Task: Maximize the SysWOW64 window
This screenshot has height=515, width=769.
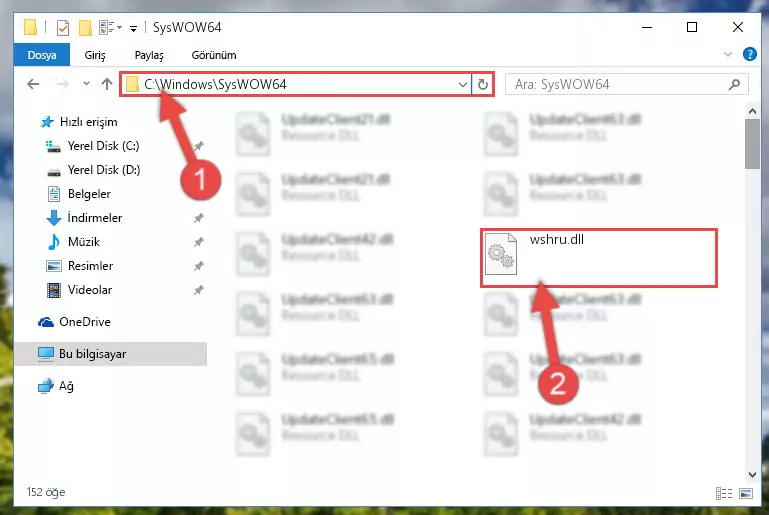Action: tap(692, 27)
